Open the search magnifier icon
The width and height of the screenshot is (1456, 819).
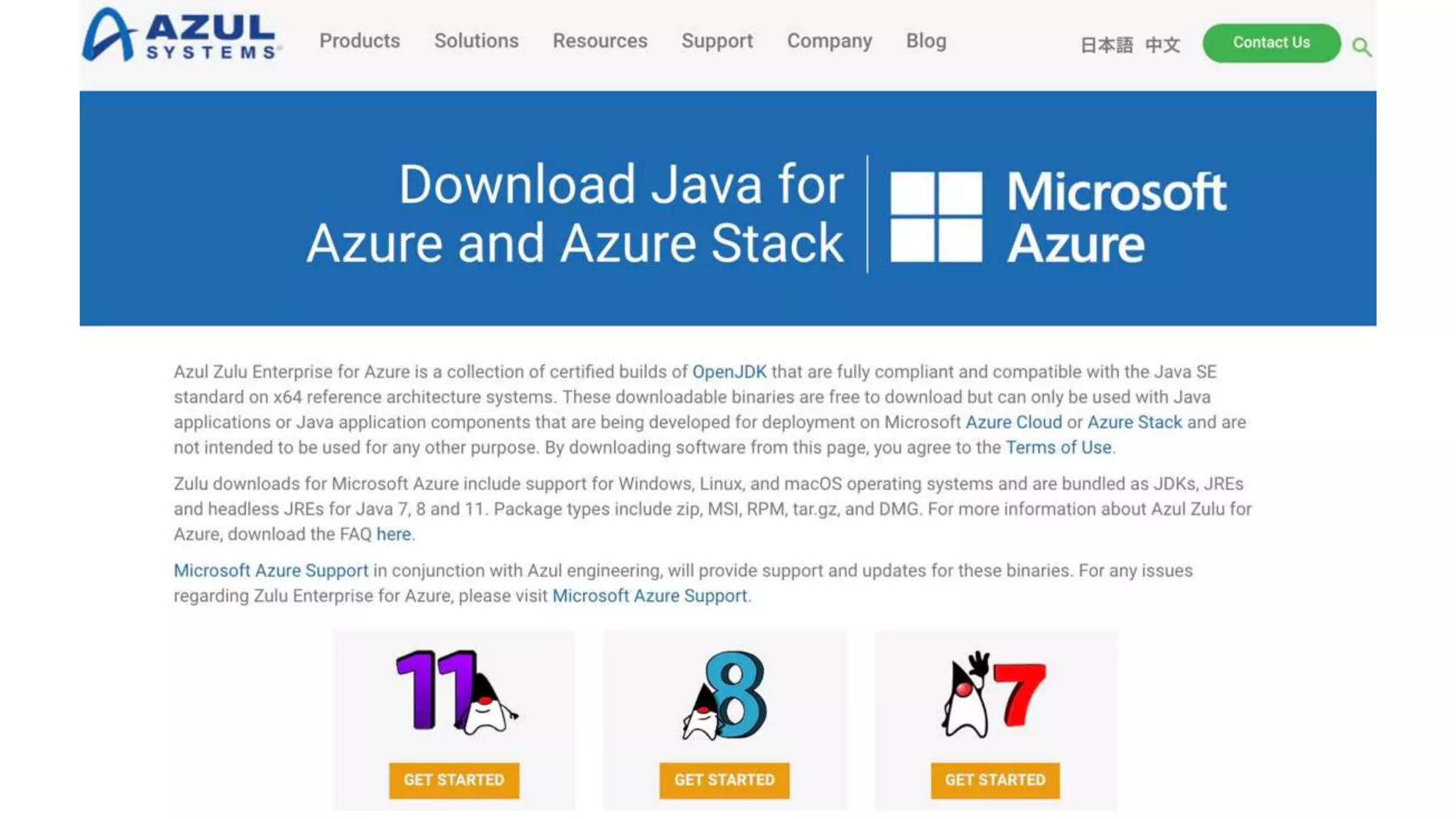1361,47
